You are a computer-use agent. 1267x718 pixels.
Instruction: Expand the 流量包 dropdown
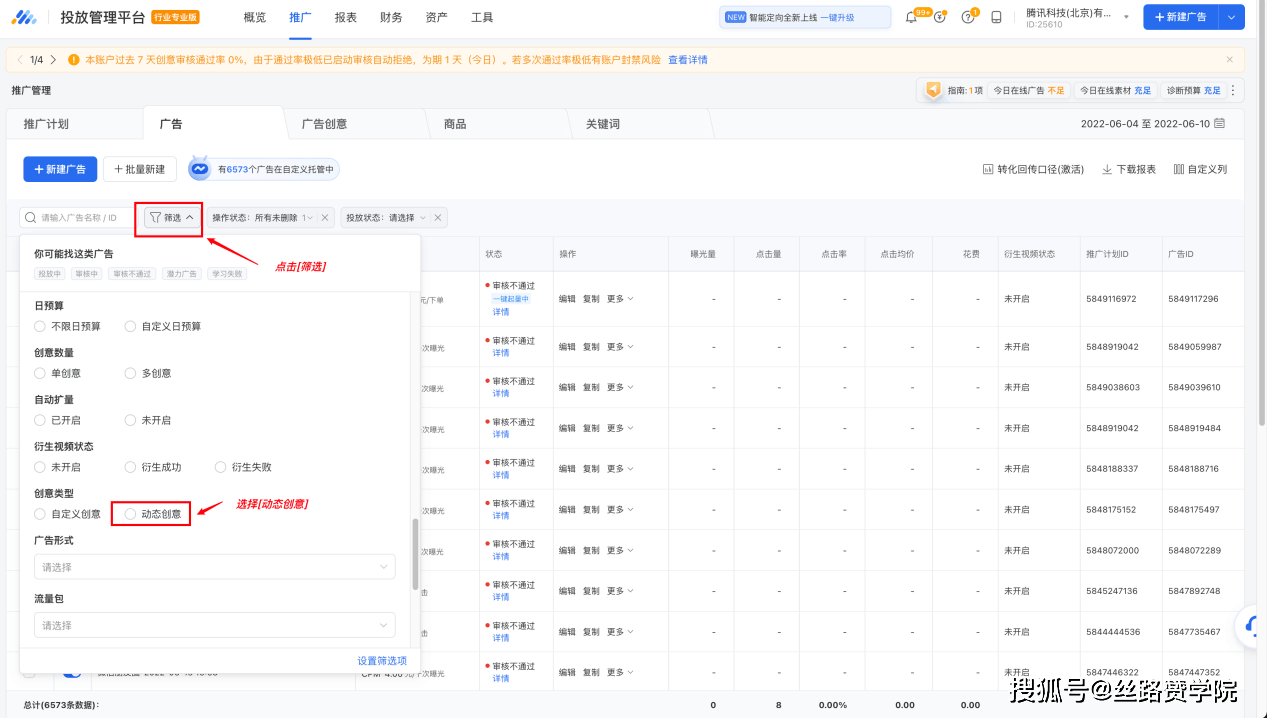[x=215, y=625]
